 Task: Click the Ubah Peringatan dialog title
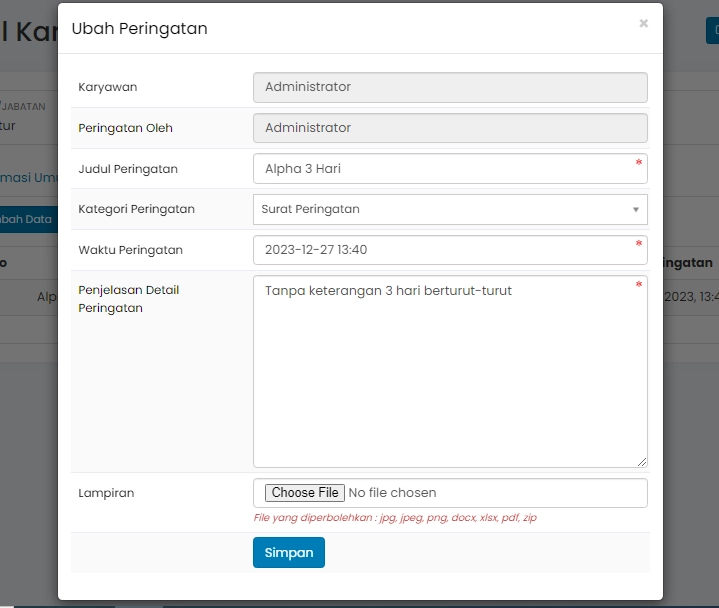click(x=139, y=29)
